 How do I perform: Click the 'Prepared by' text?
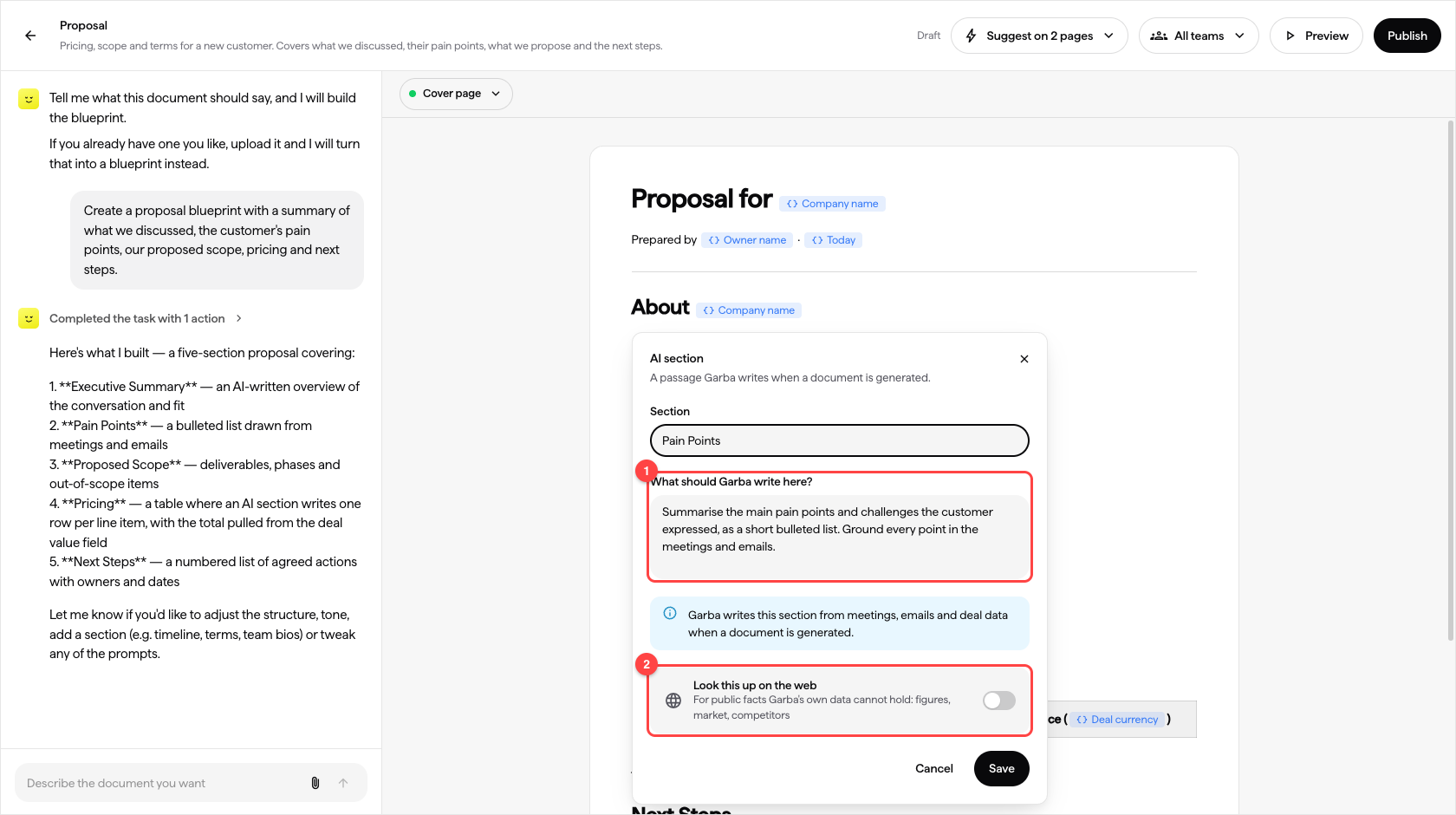664,240
